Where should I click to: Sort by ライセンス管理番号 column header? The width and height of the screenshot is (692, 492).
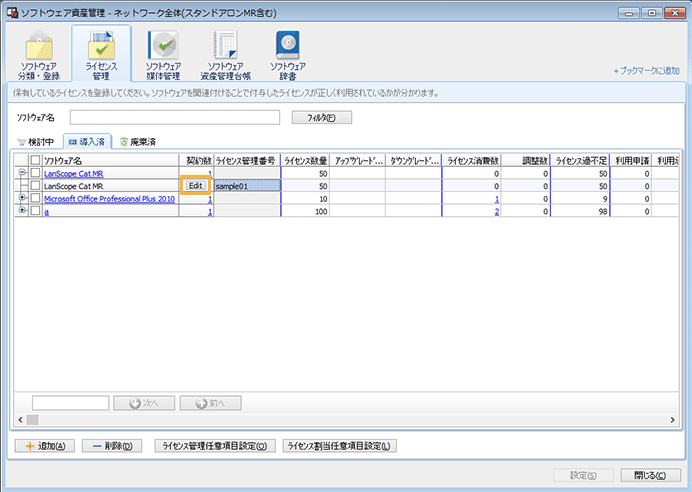click(x=247, y=161)
